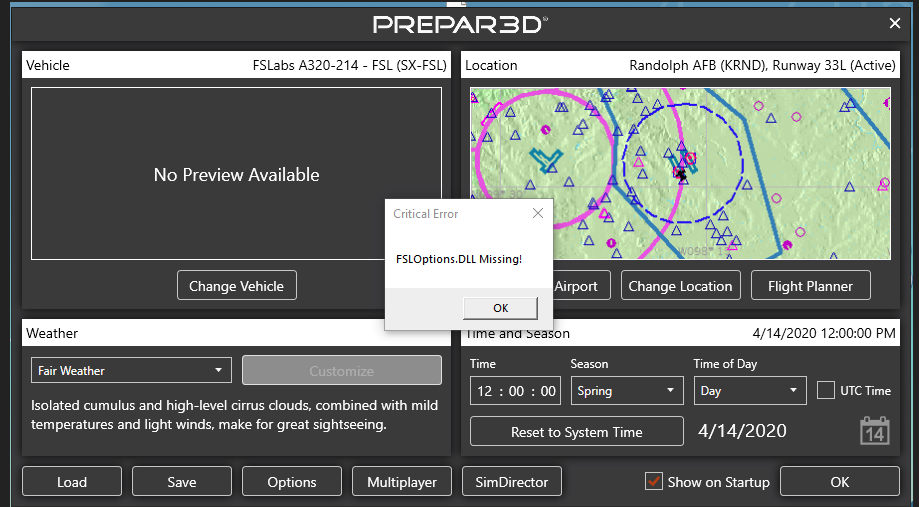Click the date text 4/14/2020 beside calendar
919x507 pixels.
[x=742, y=431]
